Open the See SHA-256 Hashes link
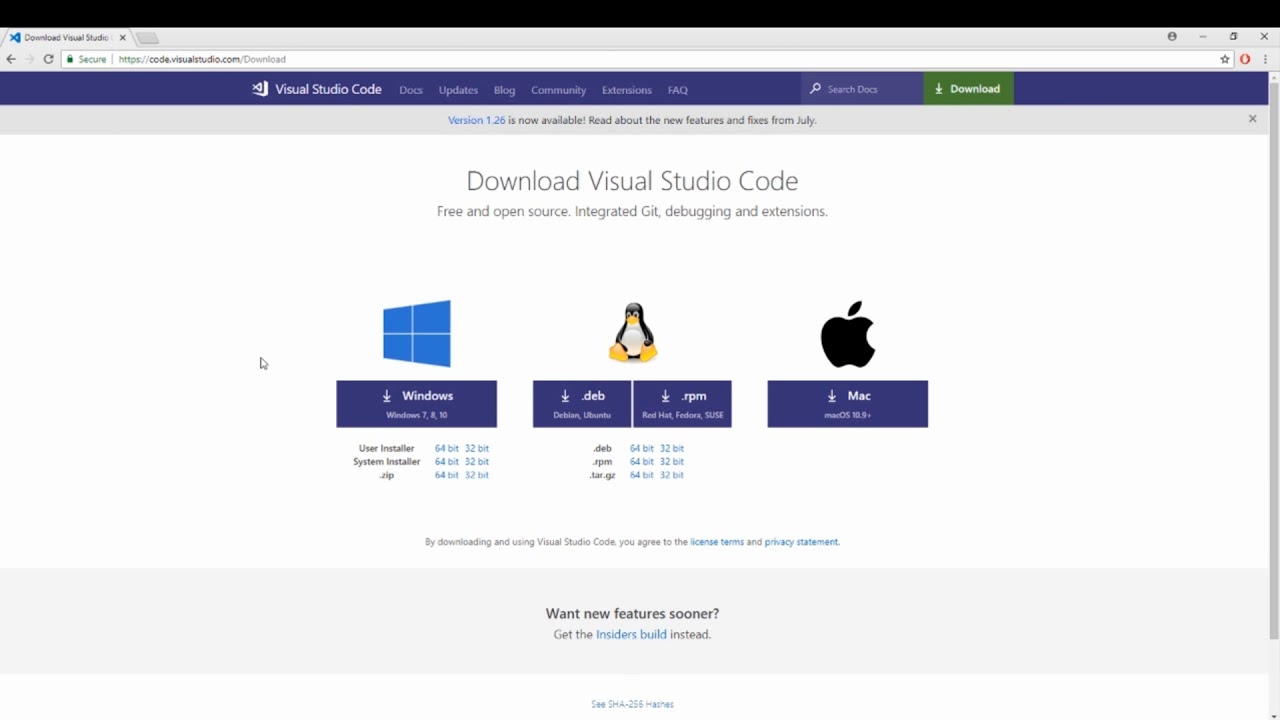The width and height of the screenshot is (1280, 720). pyautogui.click(x=632, y=704)
